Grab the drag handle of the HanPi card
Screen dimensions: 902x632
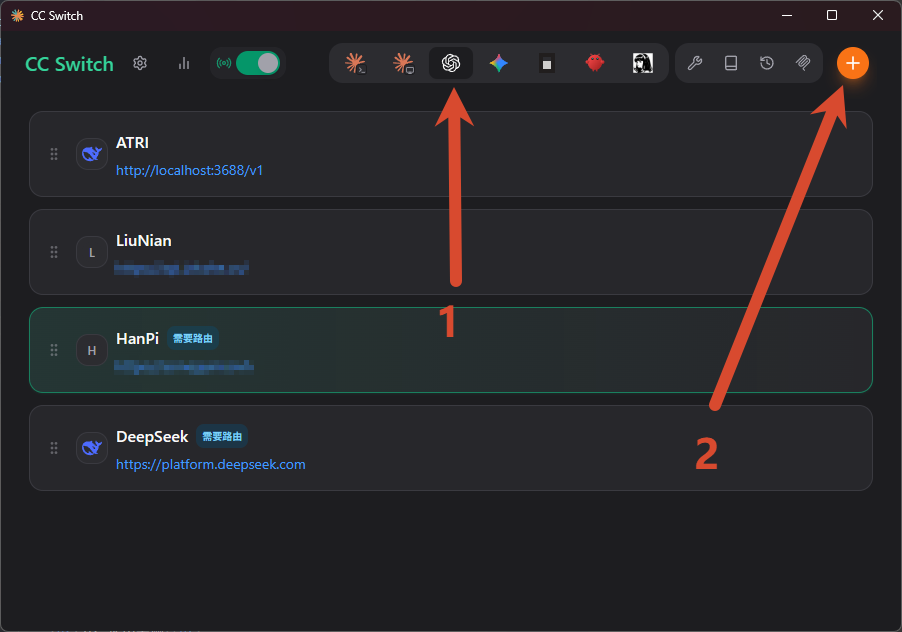54,350
